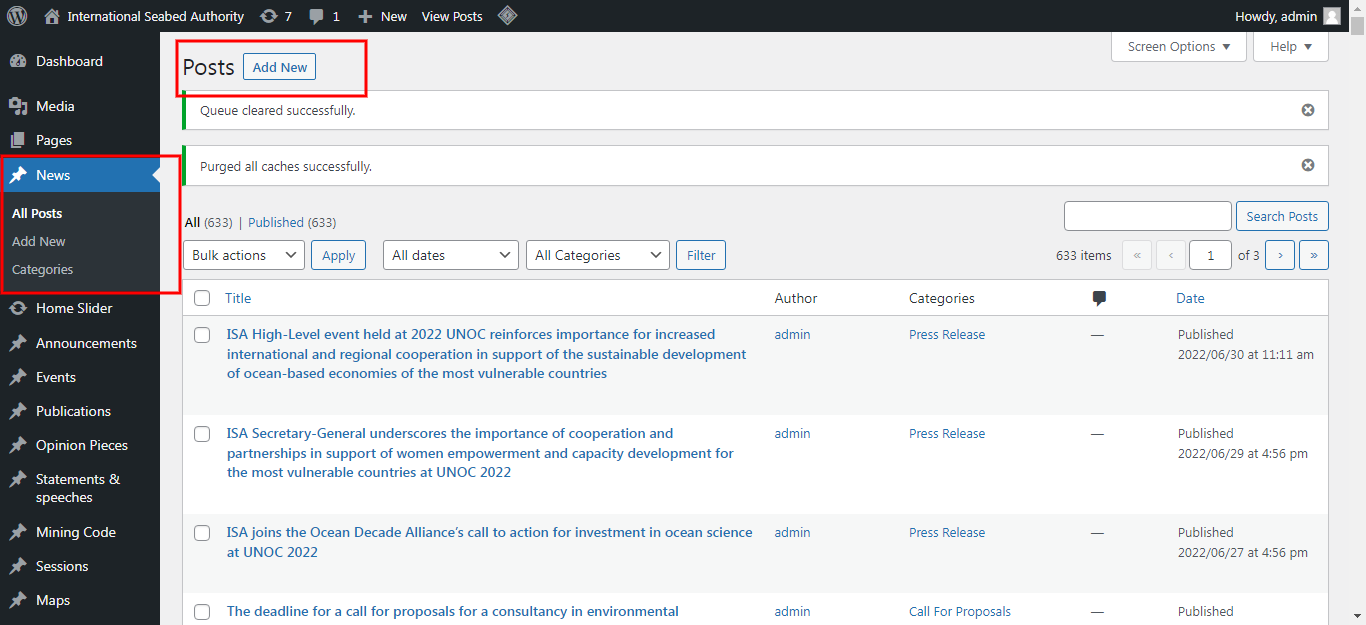Image resolution: width=1366 pixels, height=625 pixels.
Task: Open the comments bubble icon showing 1
Action: [316, 16]
